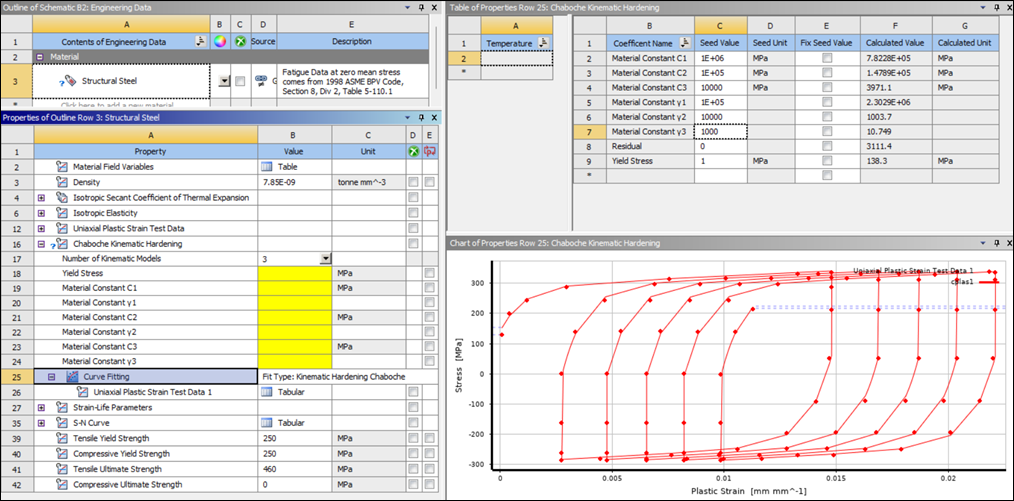Click the table icon in Material Field Variables value

266,167
